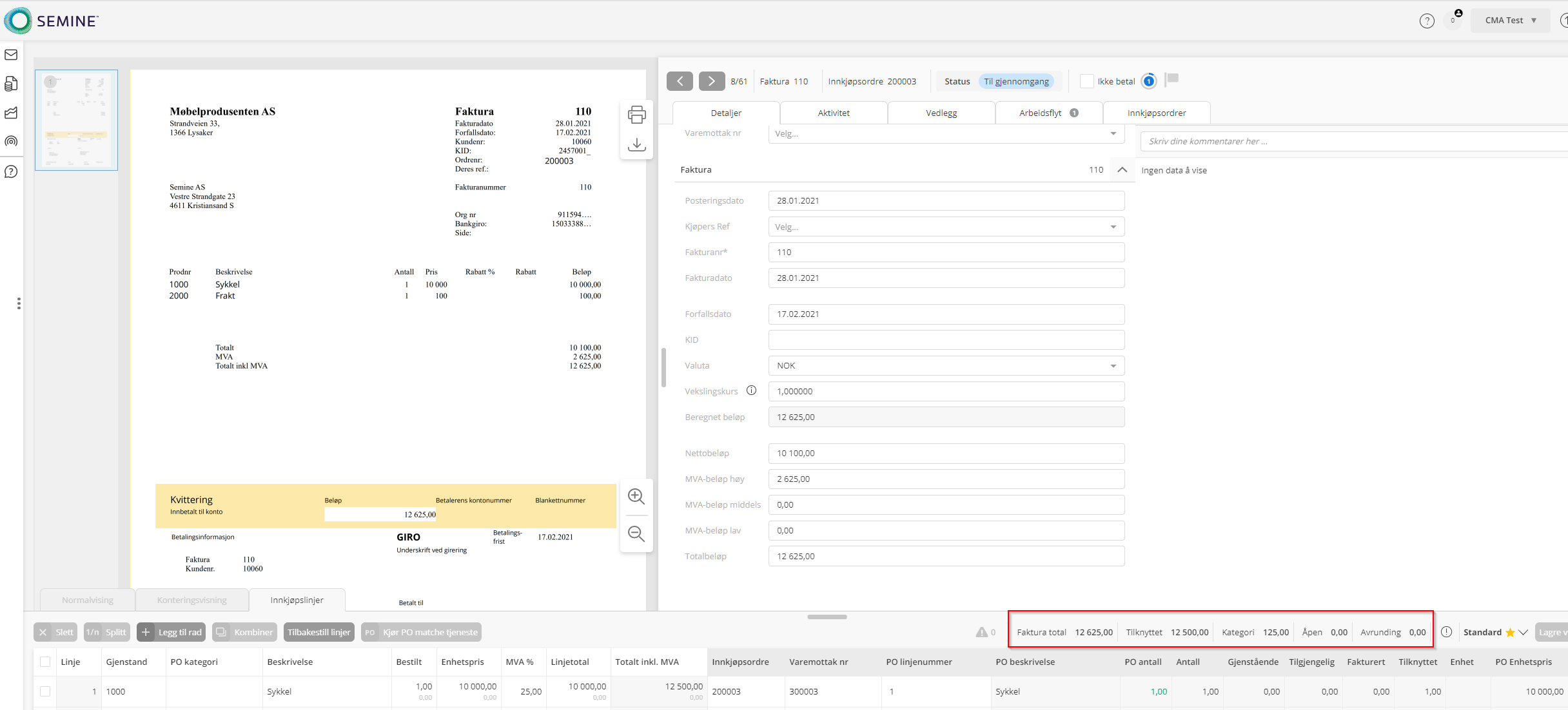Click the KID input field
1568x710 pixels.
[x=946, y=340]
